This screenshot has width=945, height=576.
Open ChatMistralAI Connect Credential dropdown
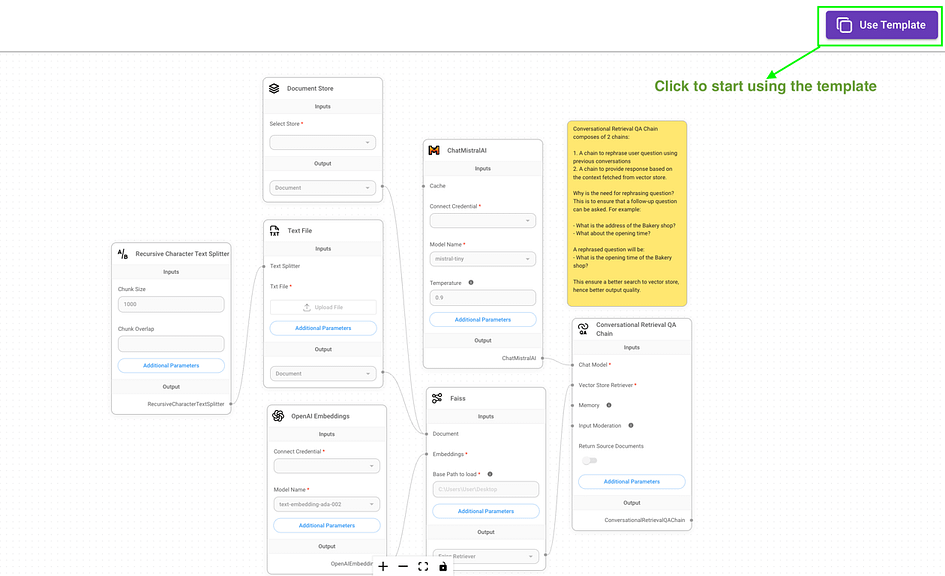pyautogui.click(x=482, y=221)
